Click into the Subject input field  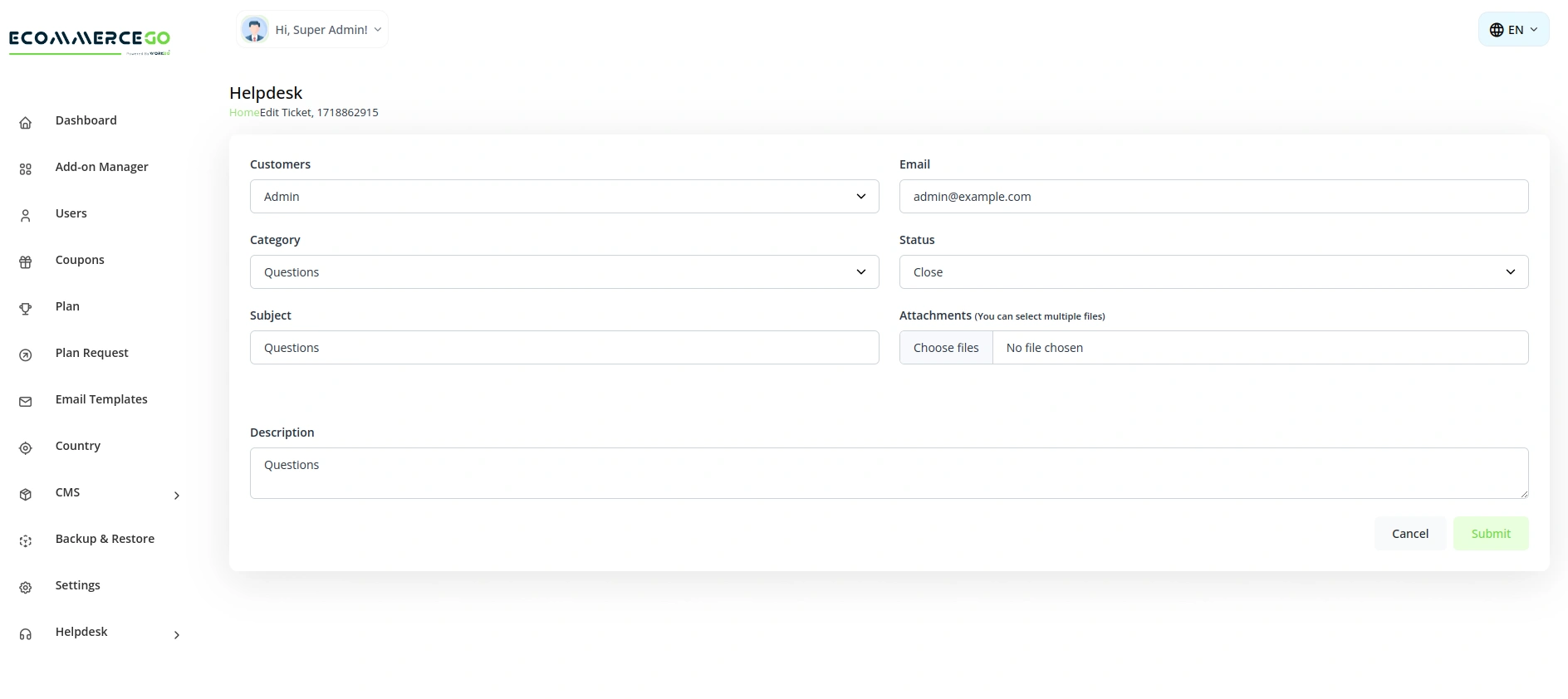pyautogui.click(x=564, y=348)
